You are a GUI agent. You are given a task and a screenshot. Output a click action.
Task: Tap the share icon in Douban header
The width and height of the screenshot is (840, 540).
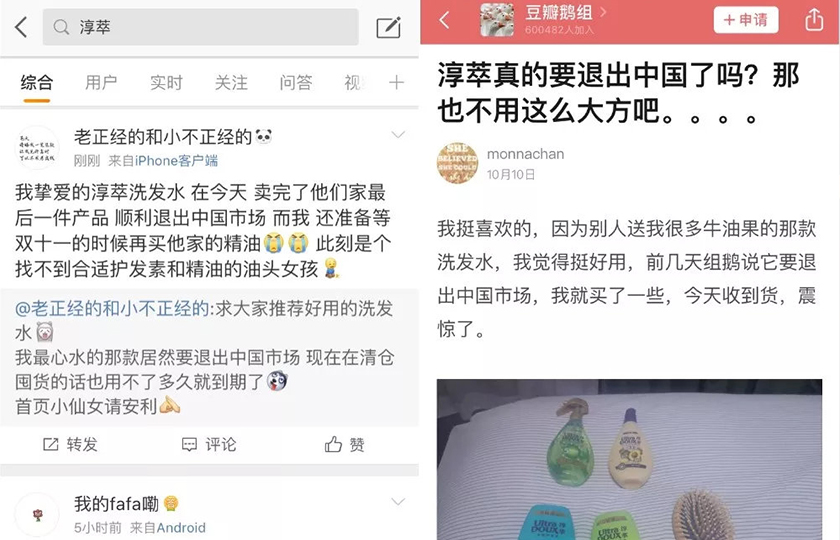tap(814, 20)
